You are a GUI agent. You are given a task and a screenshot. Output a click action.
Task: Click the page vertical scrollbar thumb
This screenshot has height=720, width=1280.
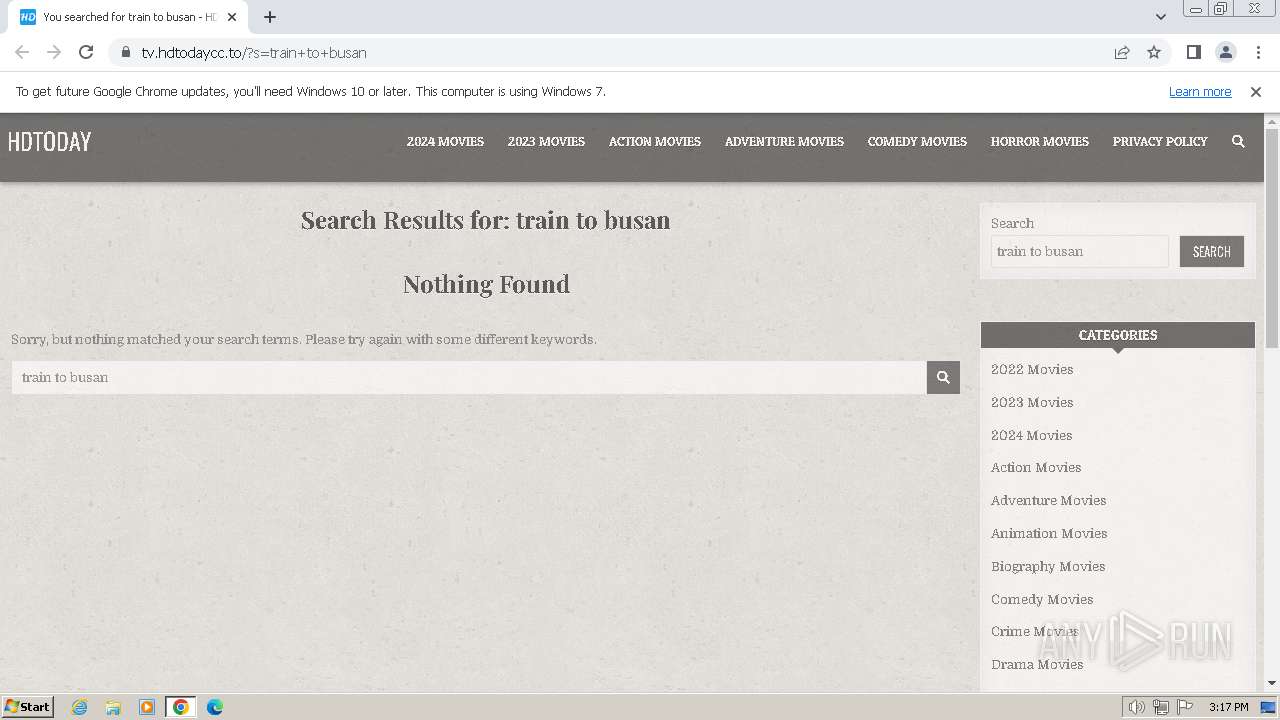(x=1272, y=238)
